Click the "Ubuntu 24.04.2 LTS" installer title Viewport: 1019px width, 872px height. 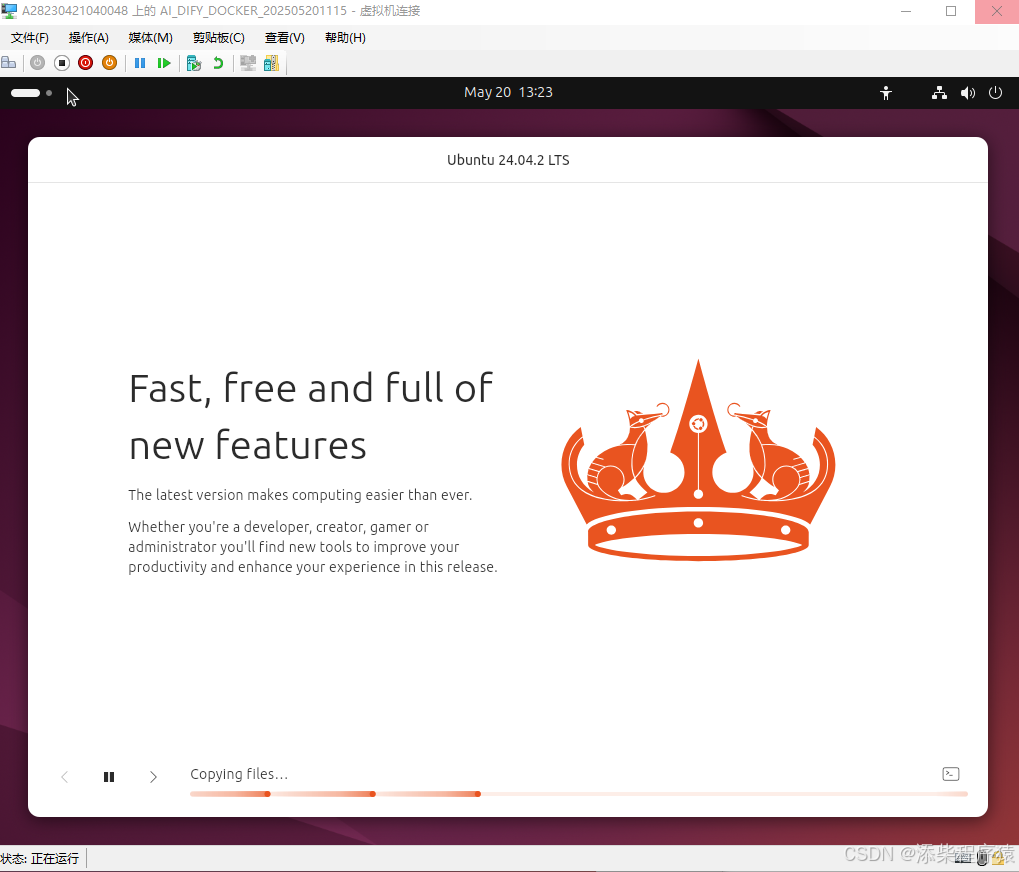click(508, 160)
